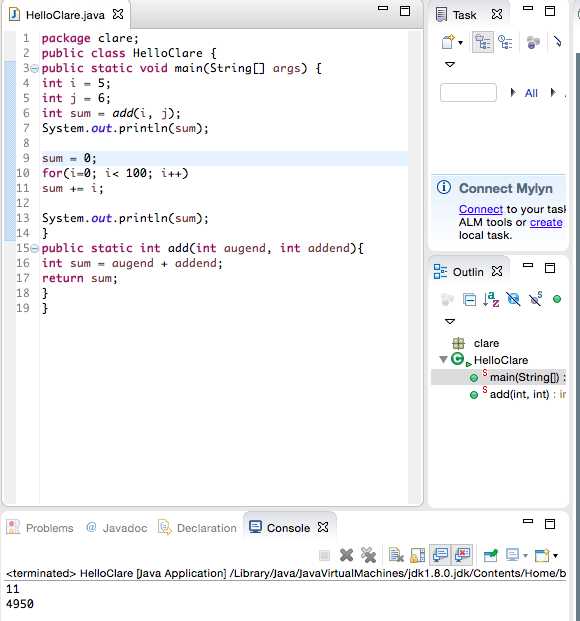This screenshot has width=580, height=621.
Task: Select add(int, int) method in Outline
Action: [x=519, y=394]
